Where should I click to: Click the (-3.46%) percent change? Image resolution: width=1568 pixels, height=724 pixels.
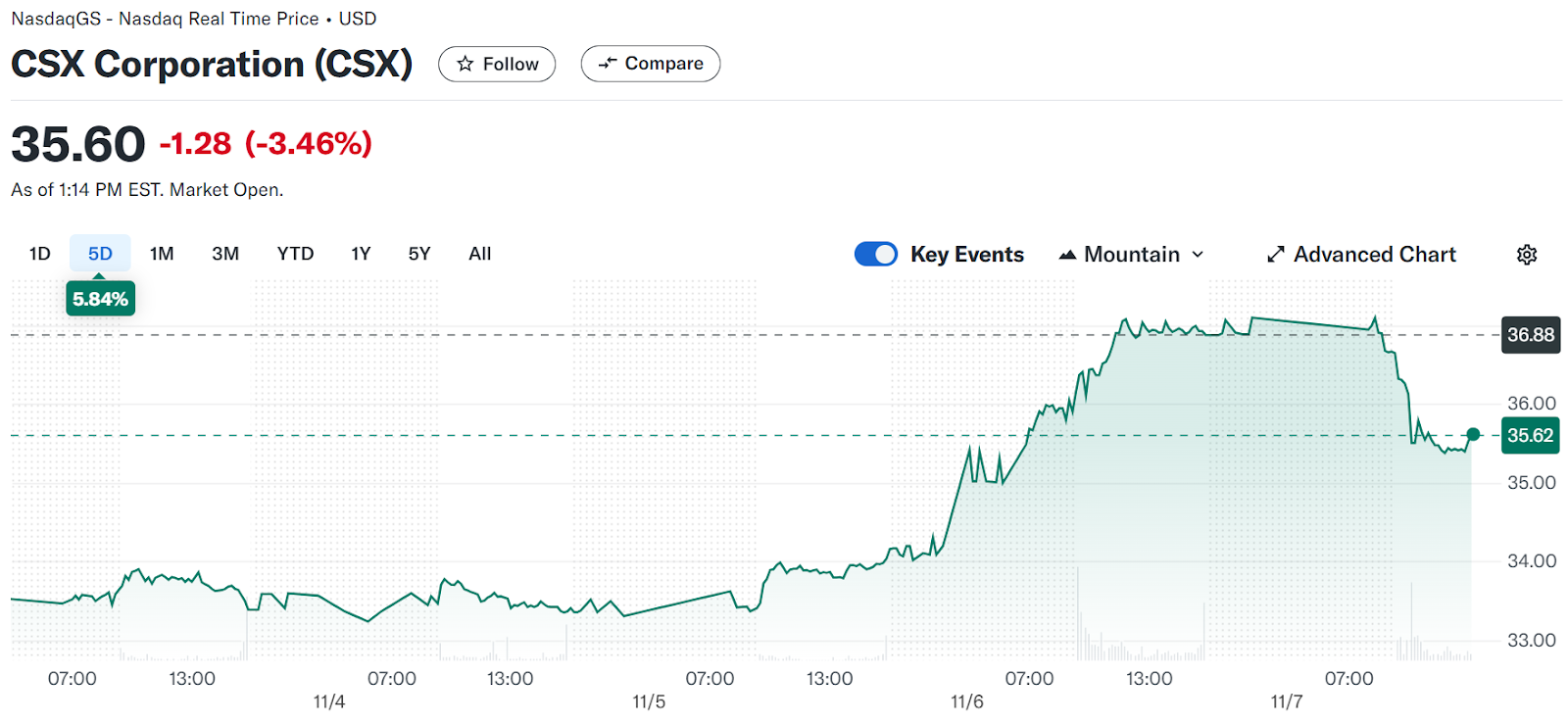[x=309, y=144]
